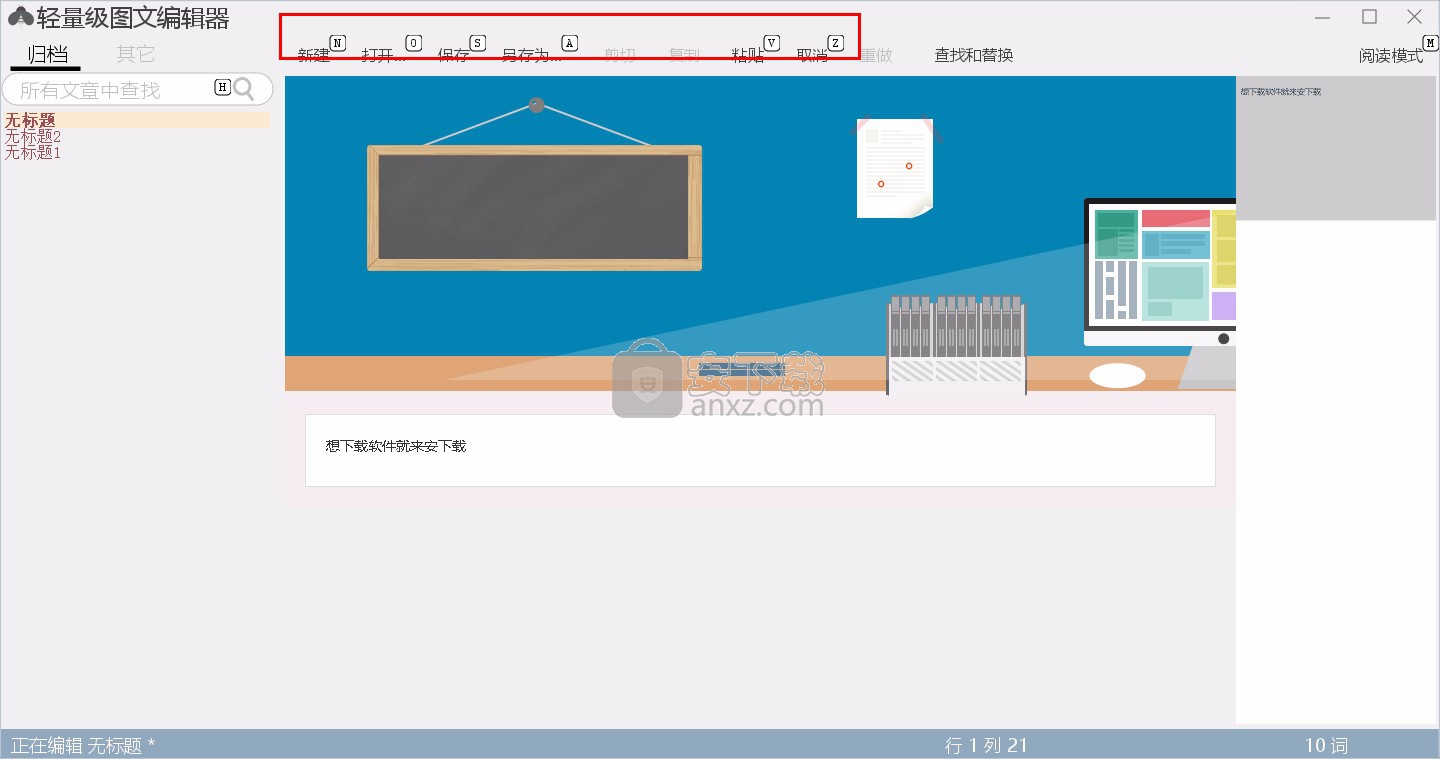Click the text 想下载软件就来安下载 in editor
This screenshot has height=759, width=1440.
click(x=396, y=446)
